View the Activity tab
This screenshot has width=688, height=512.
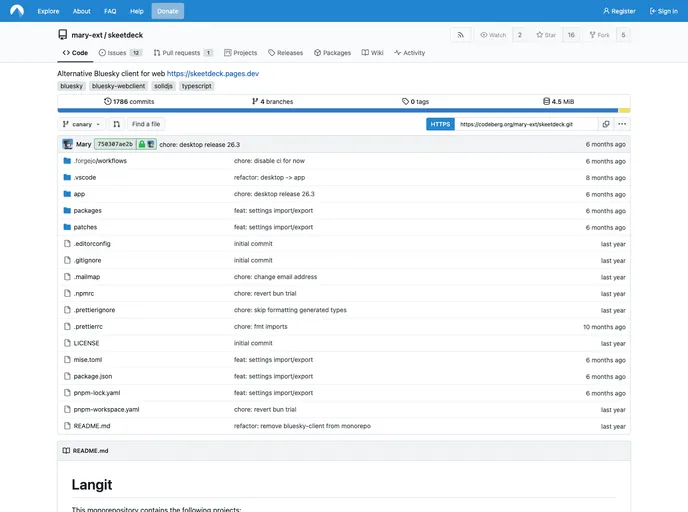409,53
